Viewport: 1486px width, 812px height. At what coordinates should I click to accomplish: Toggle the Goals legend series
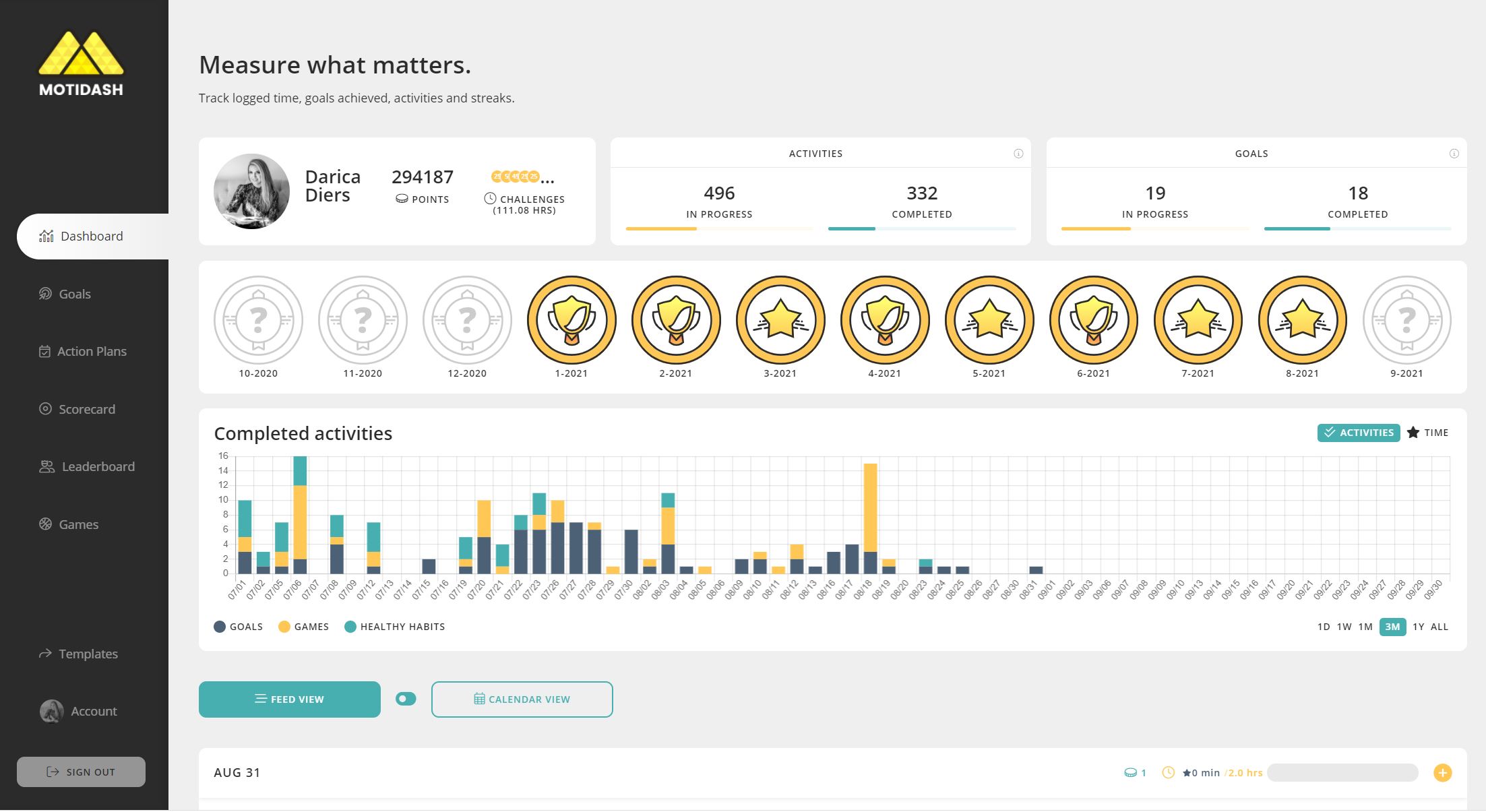pyautogui.click(x=238, y=627)
